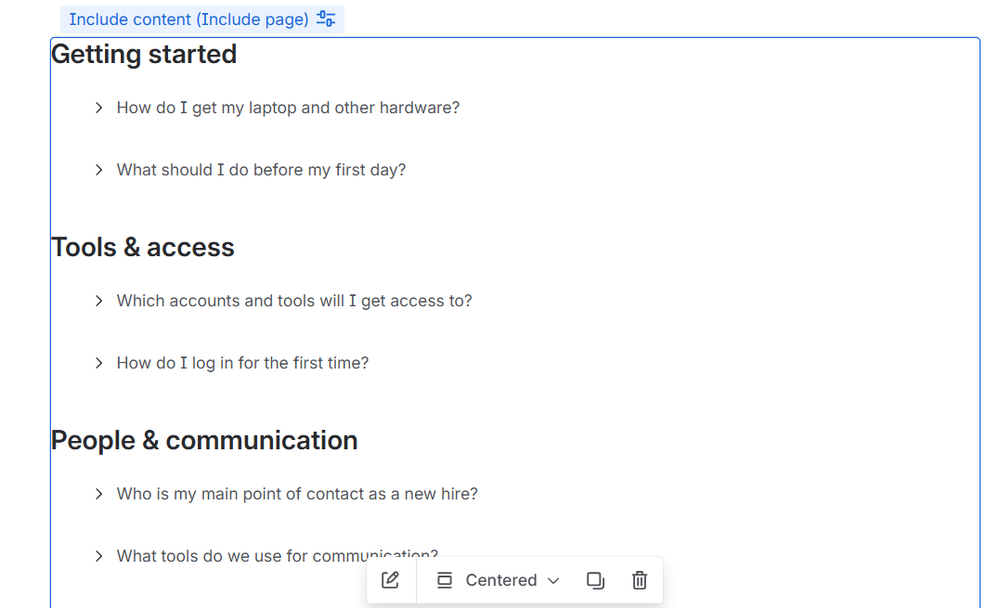Click the centered alignment icon in the toolbar
The height and width of the screenshot is (608, 999).
coord(443,580)
